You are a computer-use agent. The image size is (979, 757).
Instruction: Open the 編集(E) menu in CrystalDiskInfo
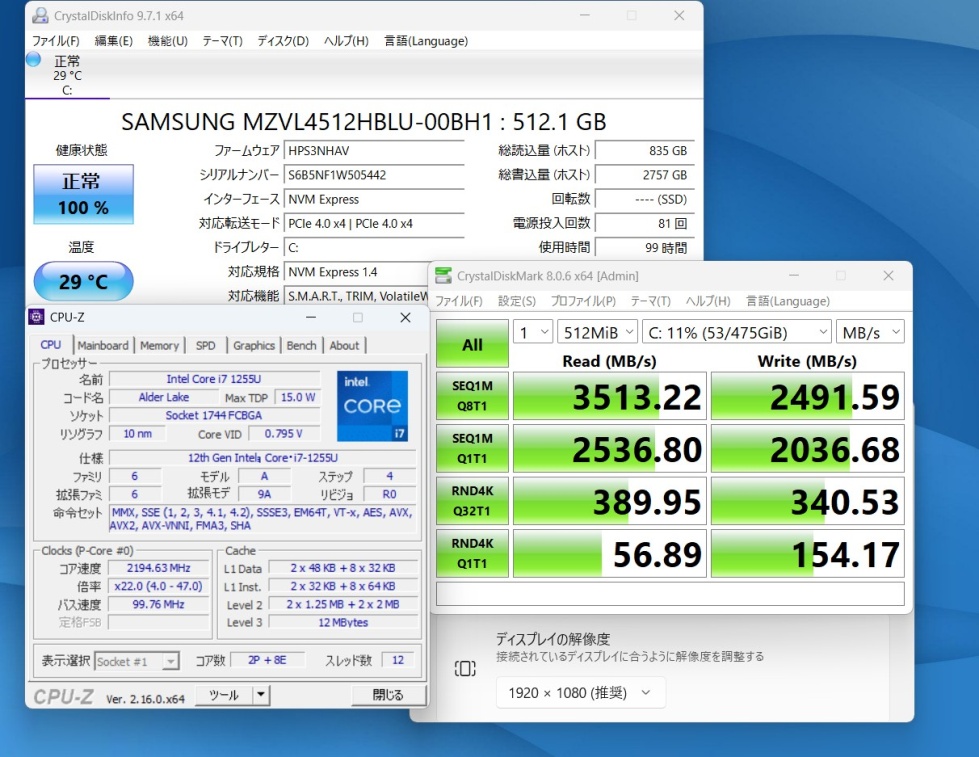[114, 41]
